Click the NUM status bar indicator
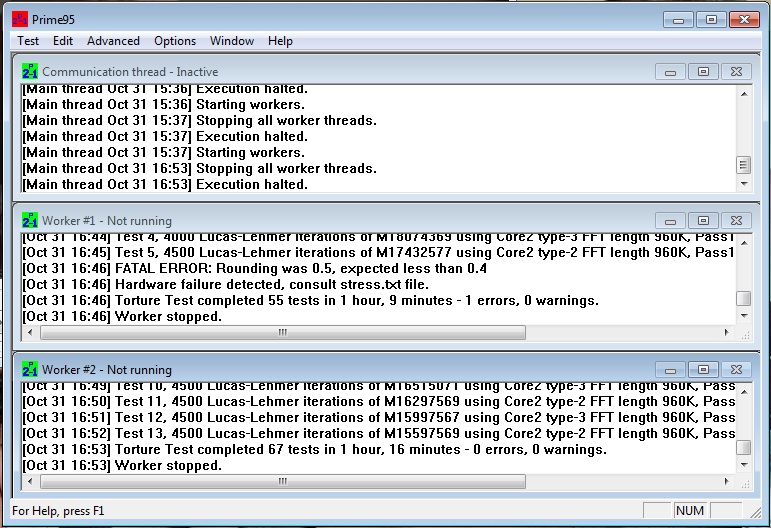This screenshot has height=528, width=771. coord(689,511)
